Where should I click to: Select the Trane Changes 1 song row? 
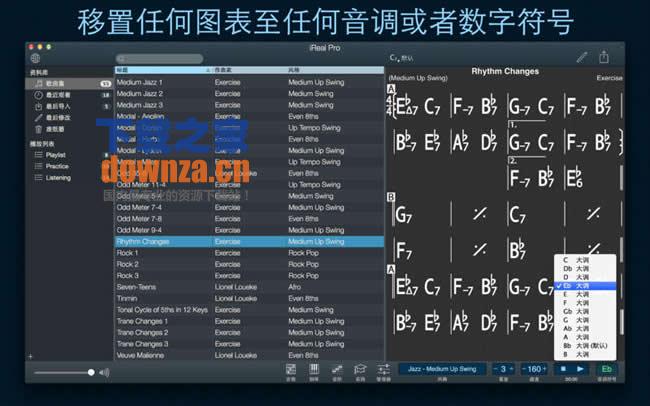click(249, 321)
